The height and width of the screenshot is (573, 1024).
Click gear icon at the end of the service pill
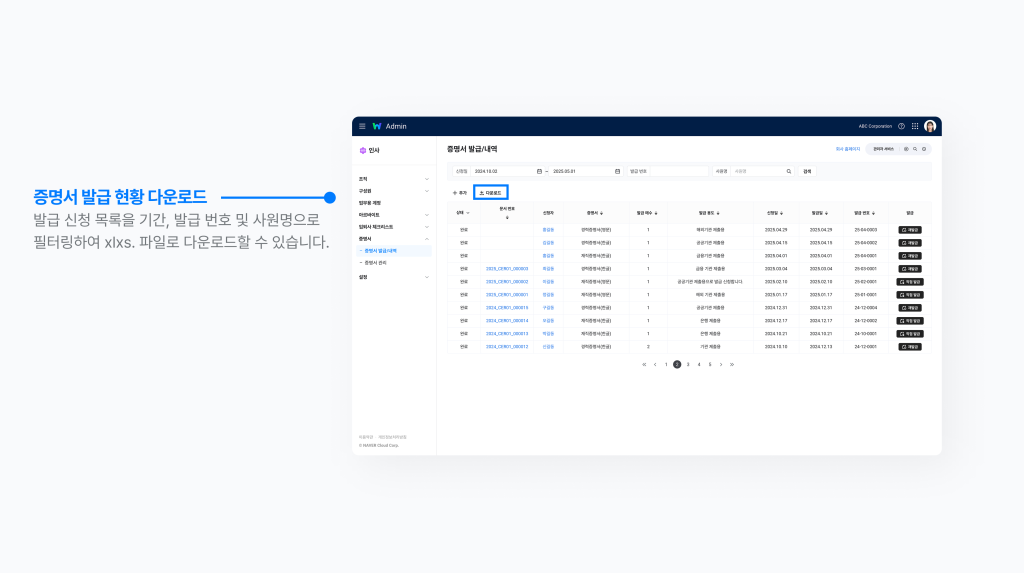coord(923,149)
